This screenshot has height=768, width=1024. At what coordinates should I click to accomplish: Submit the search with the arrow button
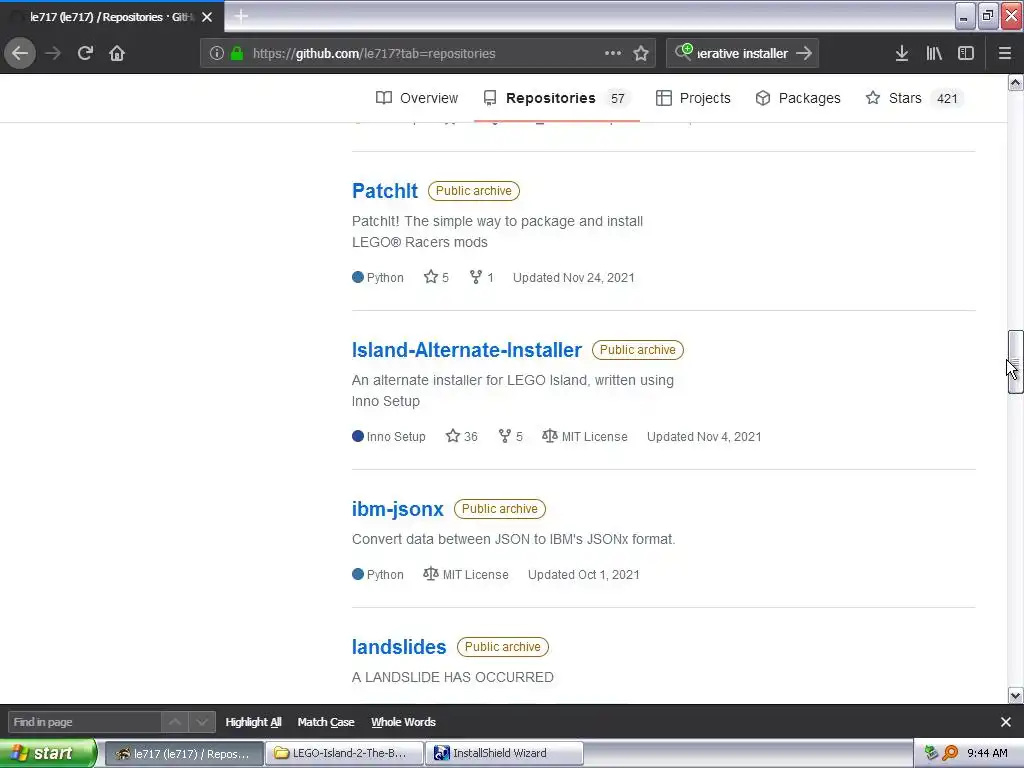804,53
